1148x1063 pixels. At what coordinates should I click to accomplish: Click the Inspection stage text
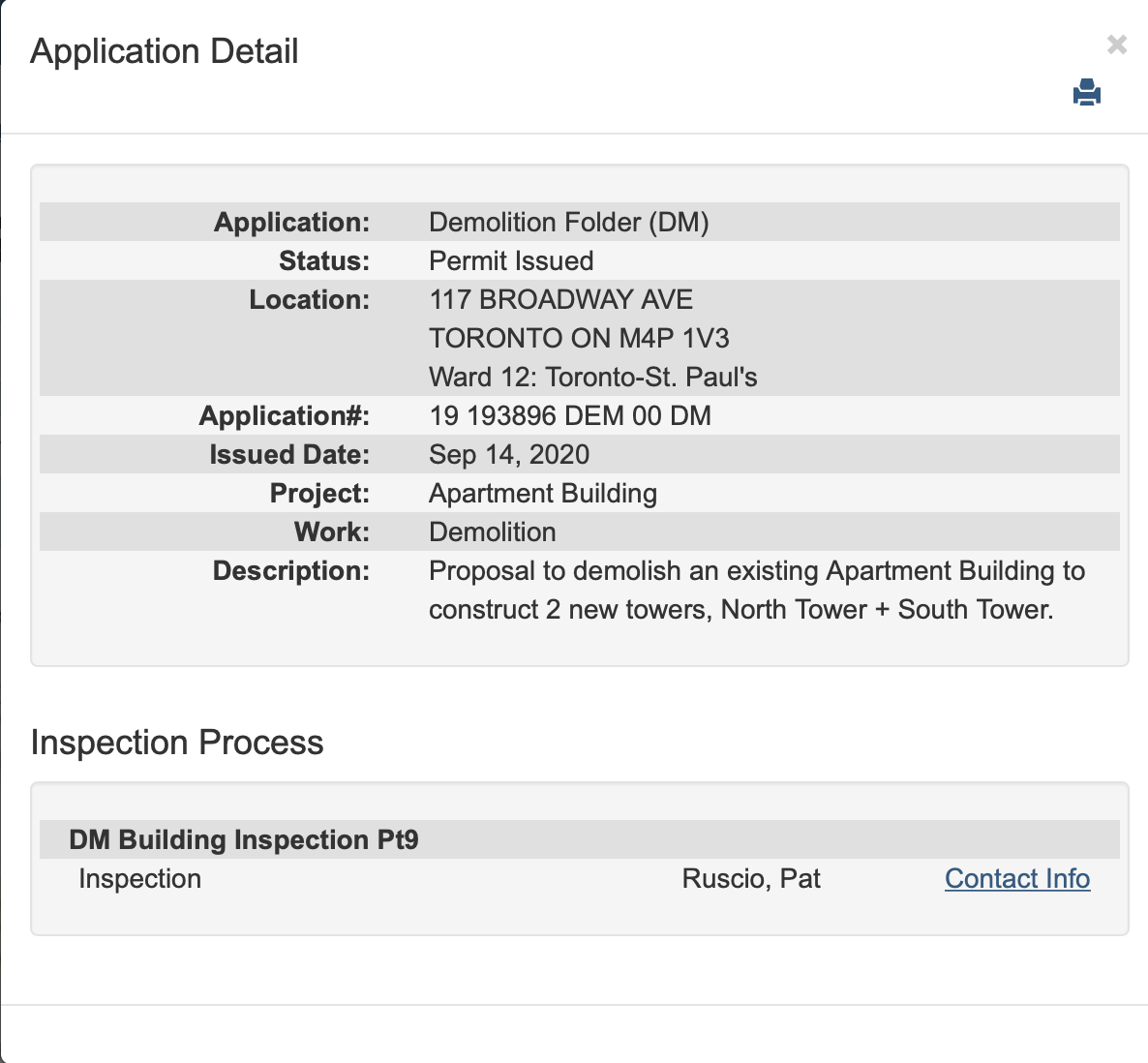point(140,878)
